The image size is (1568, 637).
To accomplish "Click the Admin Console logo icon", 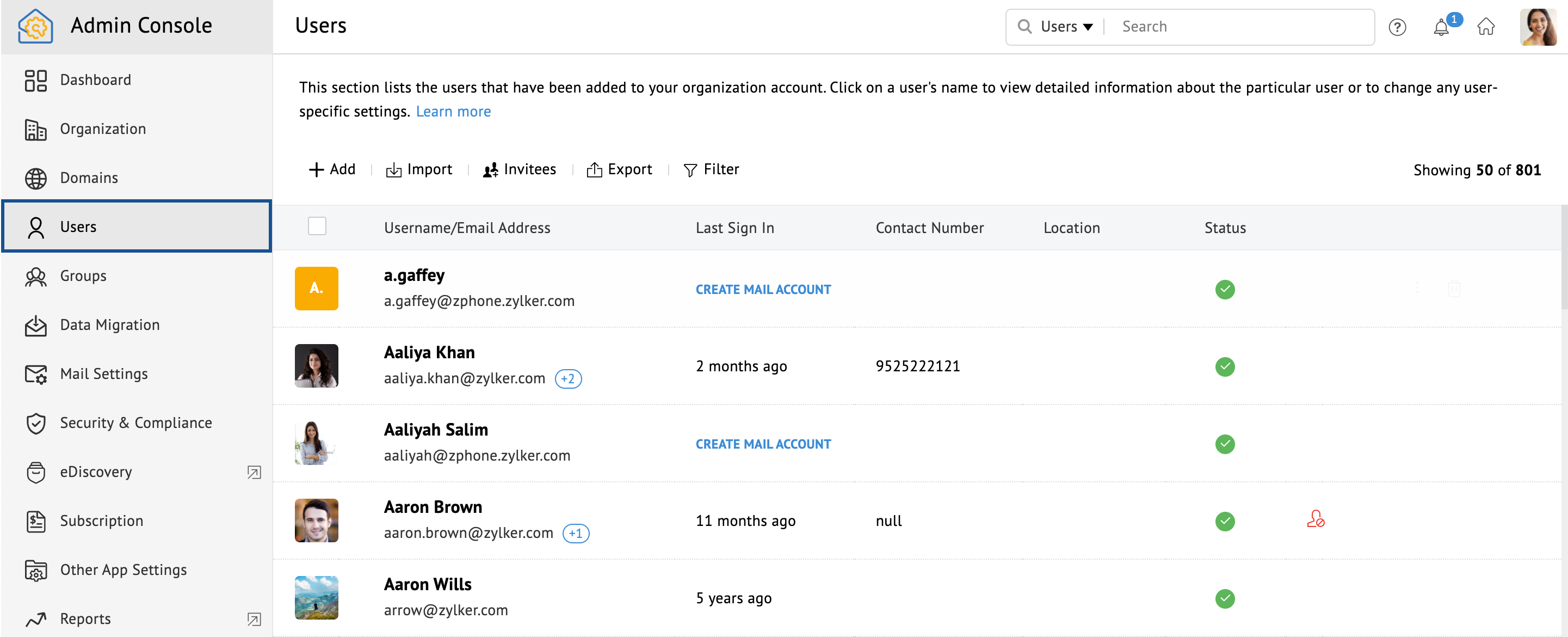I will coord(35,26).
